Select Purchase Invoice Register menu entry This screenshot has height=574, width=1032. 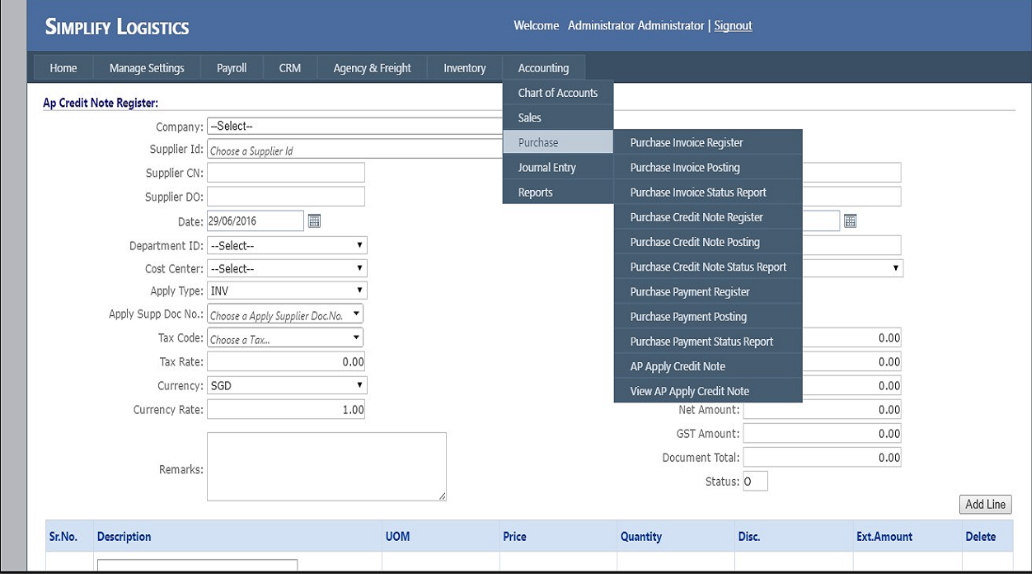pos(686,143)
